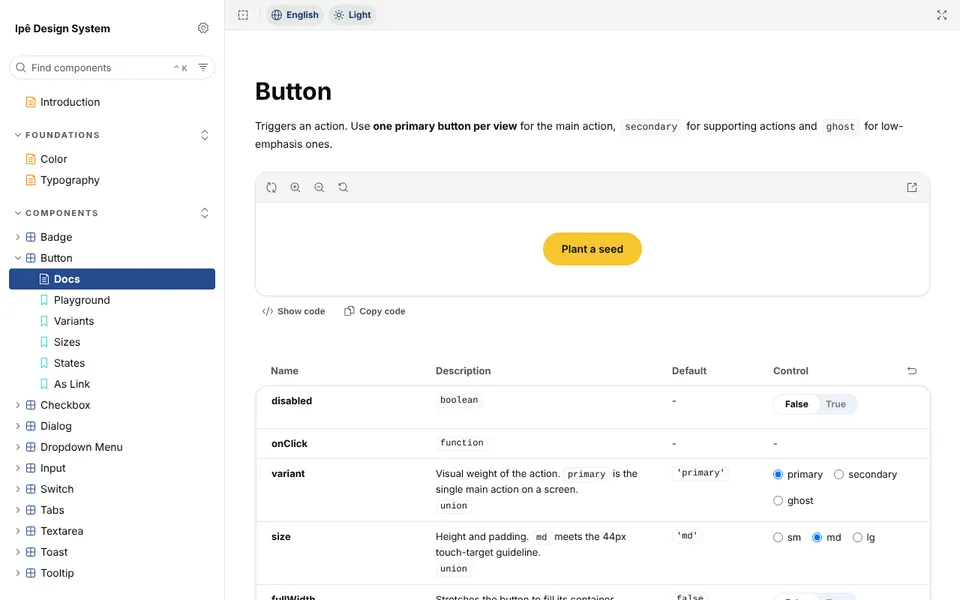
Task: Click Copy code below the preview
Action: point(375,311)
